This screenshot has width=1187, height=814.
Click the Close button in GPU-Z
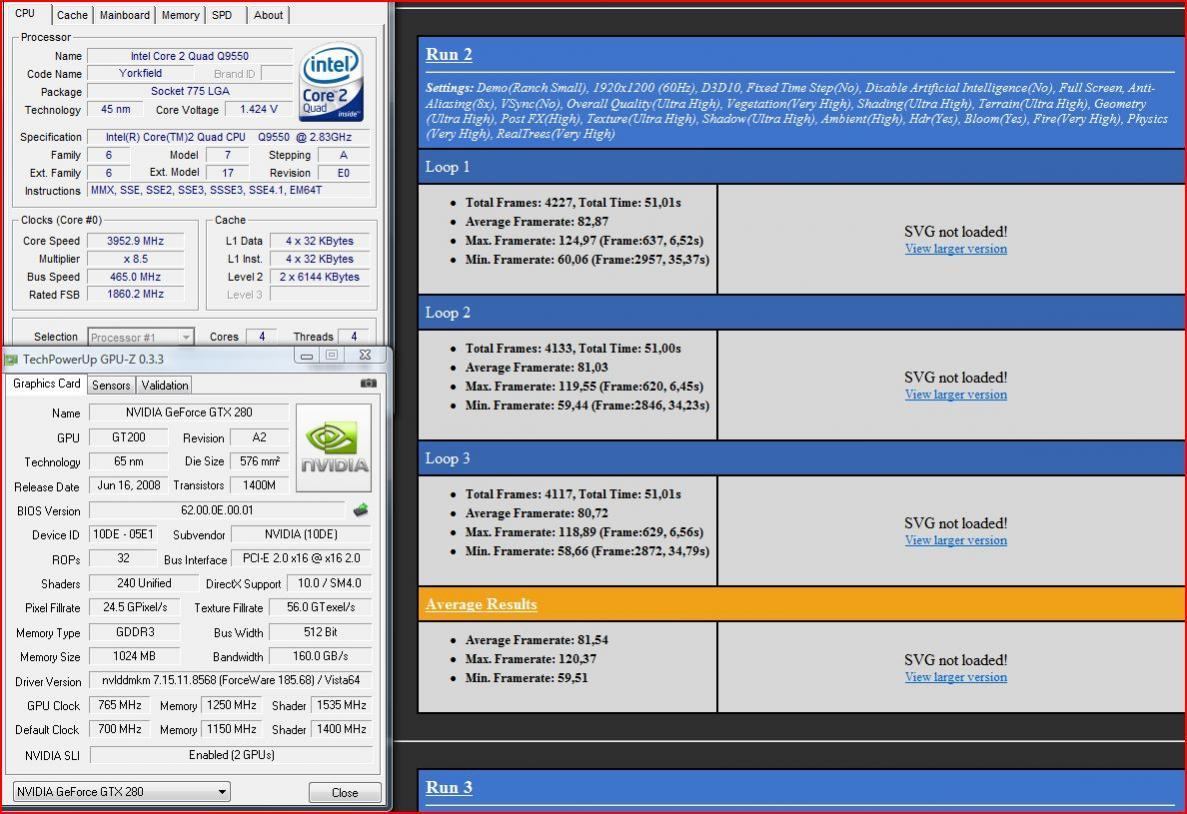coord(344,792)
